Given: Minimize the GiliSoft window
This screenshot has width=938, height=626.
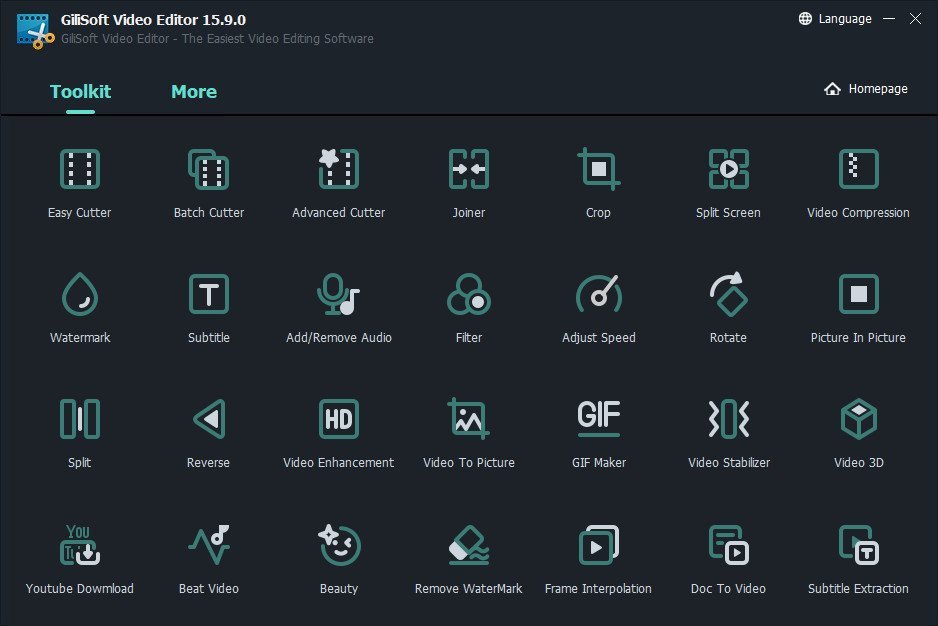Looking at the screenshot, I should (889, 19).
